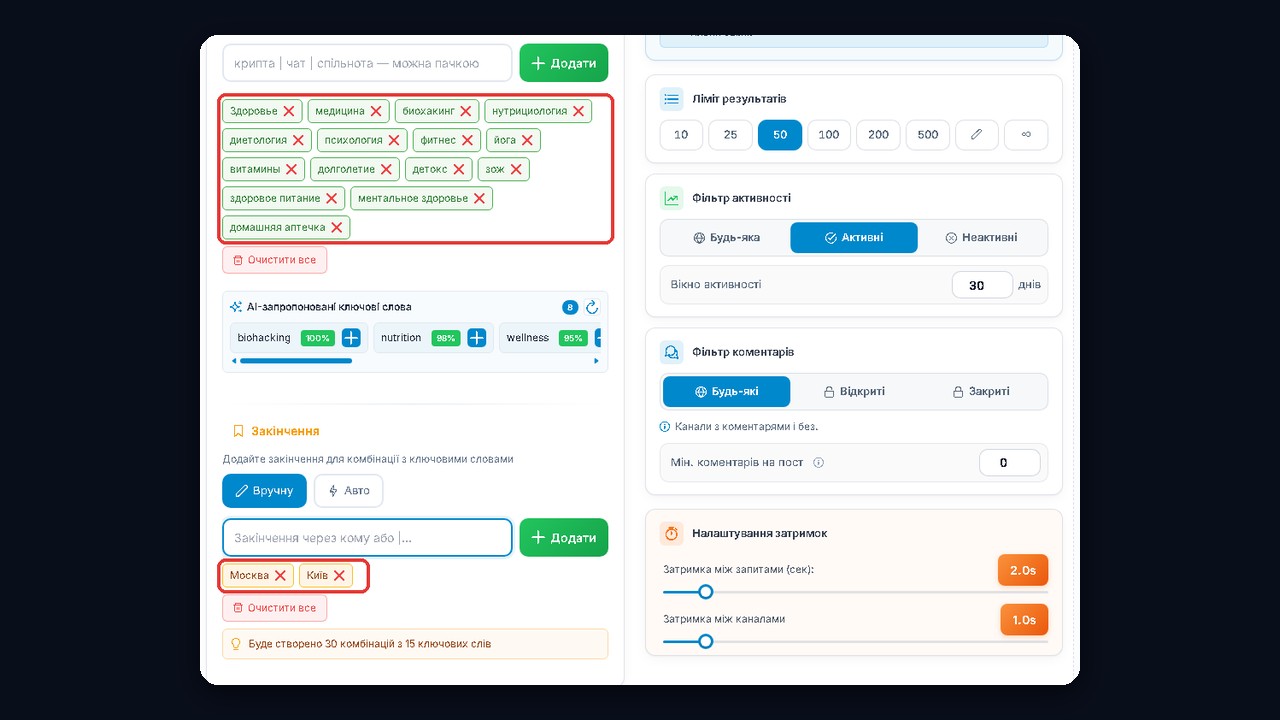Delete the фитнес keyword tag
1280x720 pixels.
[x=467, y=140]
